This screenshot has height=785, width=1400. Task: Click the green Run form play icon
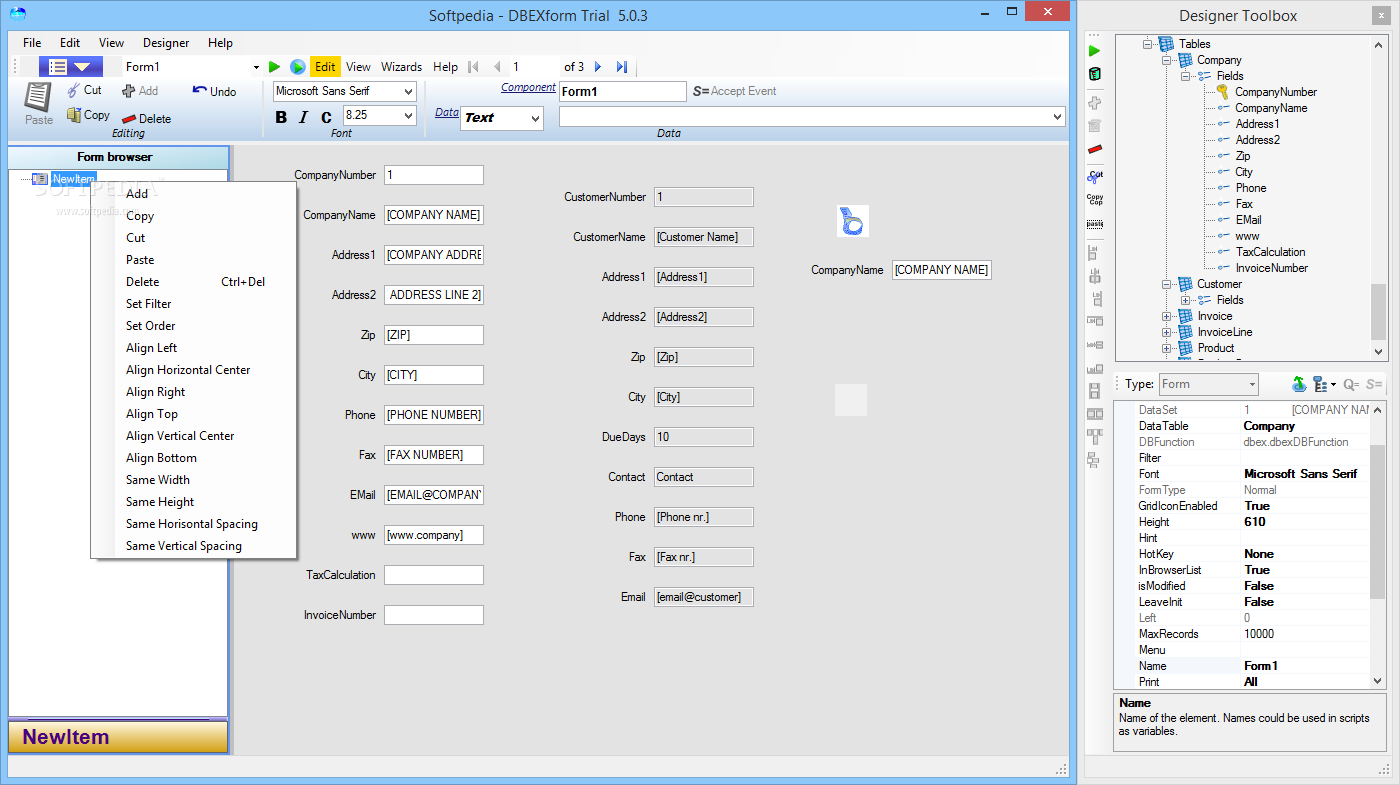[274, 67]
